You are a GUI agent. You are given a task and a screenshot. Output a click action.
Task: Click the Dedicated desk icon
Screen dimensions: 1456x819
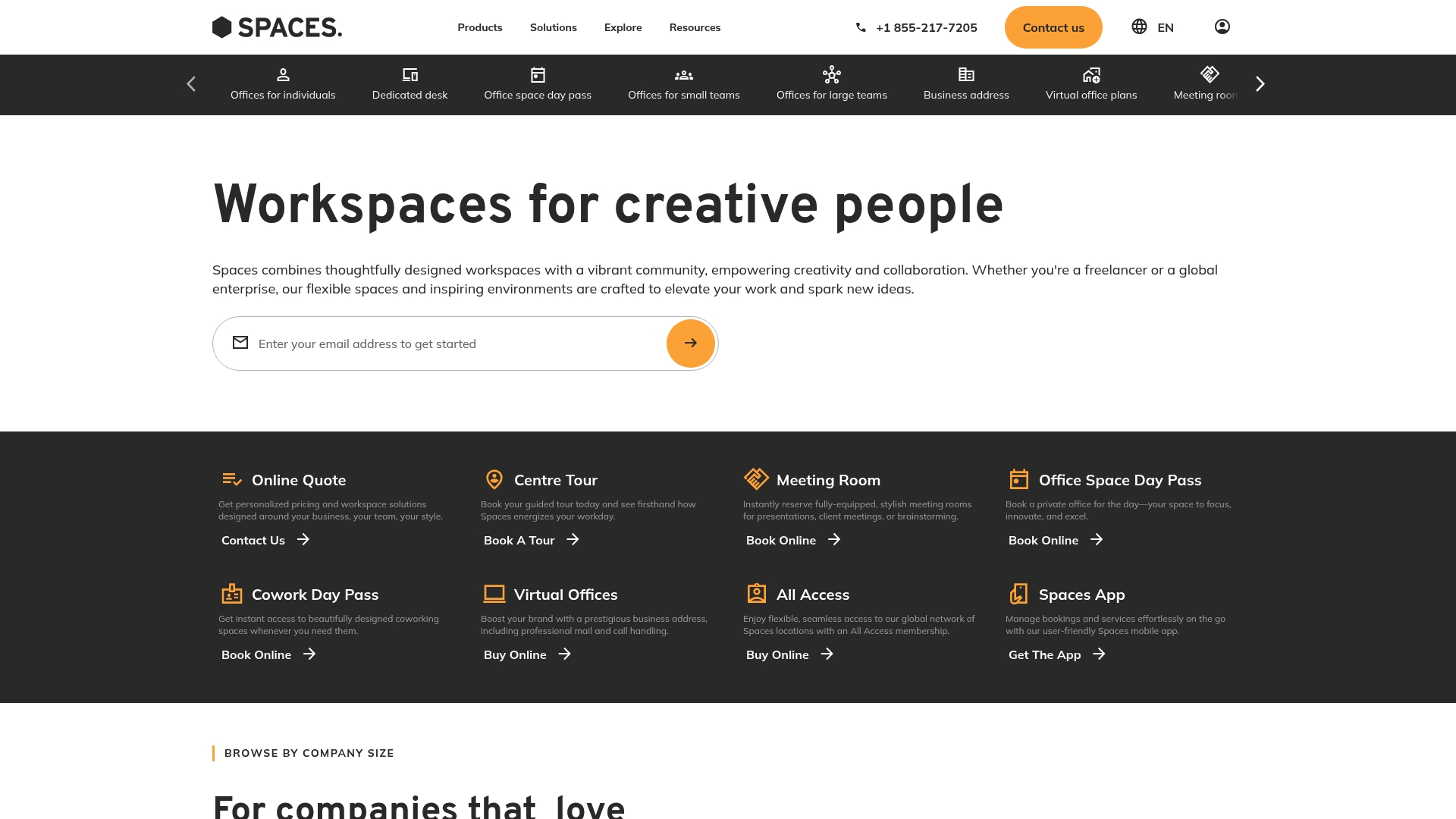409,75
